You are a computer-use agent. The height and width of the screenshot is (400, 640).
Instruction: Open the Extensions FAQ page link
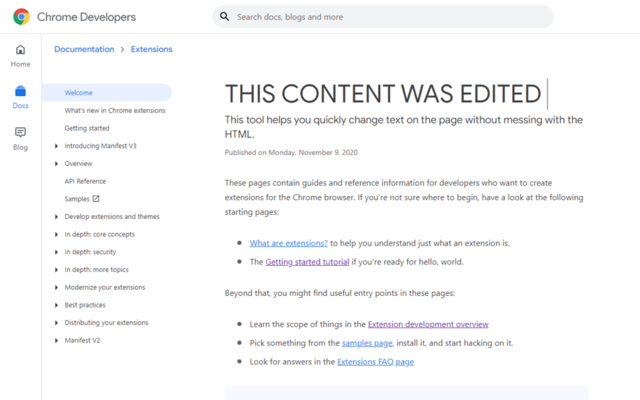point(376,362)
